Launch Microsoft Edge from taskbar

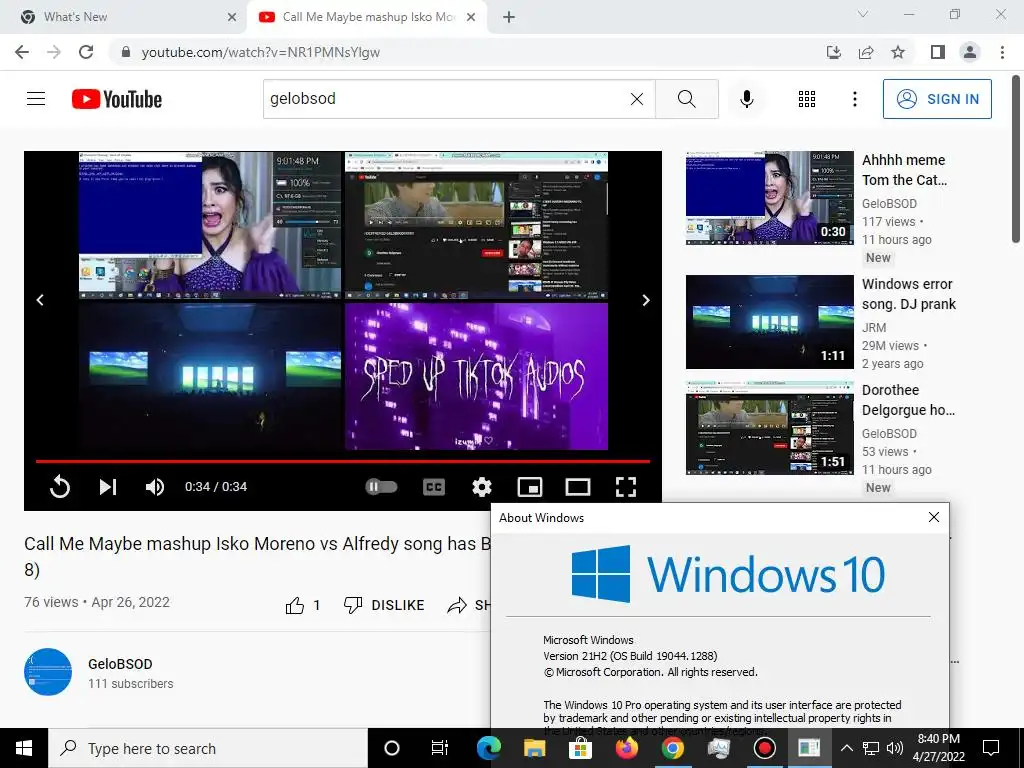tap(488, 748)
